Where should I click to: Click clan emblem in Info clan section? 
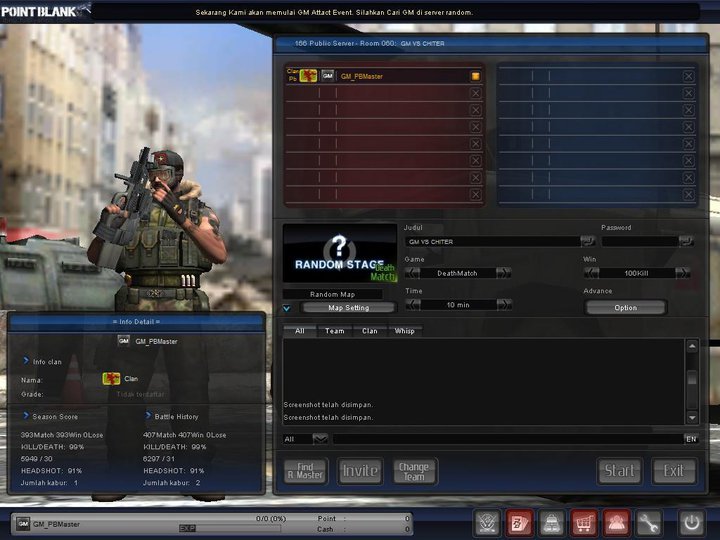[111, 379]
